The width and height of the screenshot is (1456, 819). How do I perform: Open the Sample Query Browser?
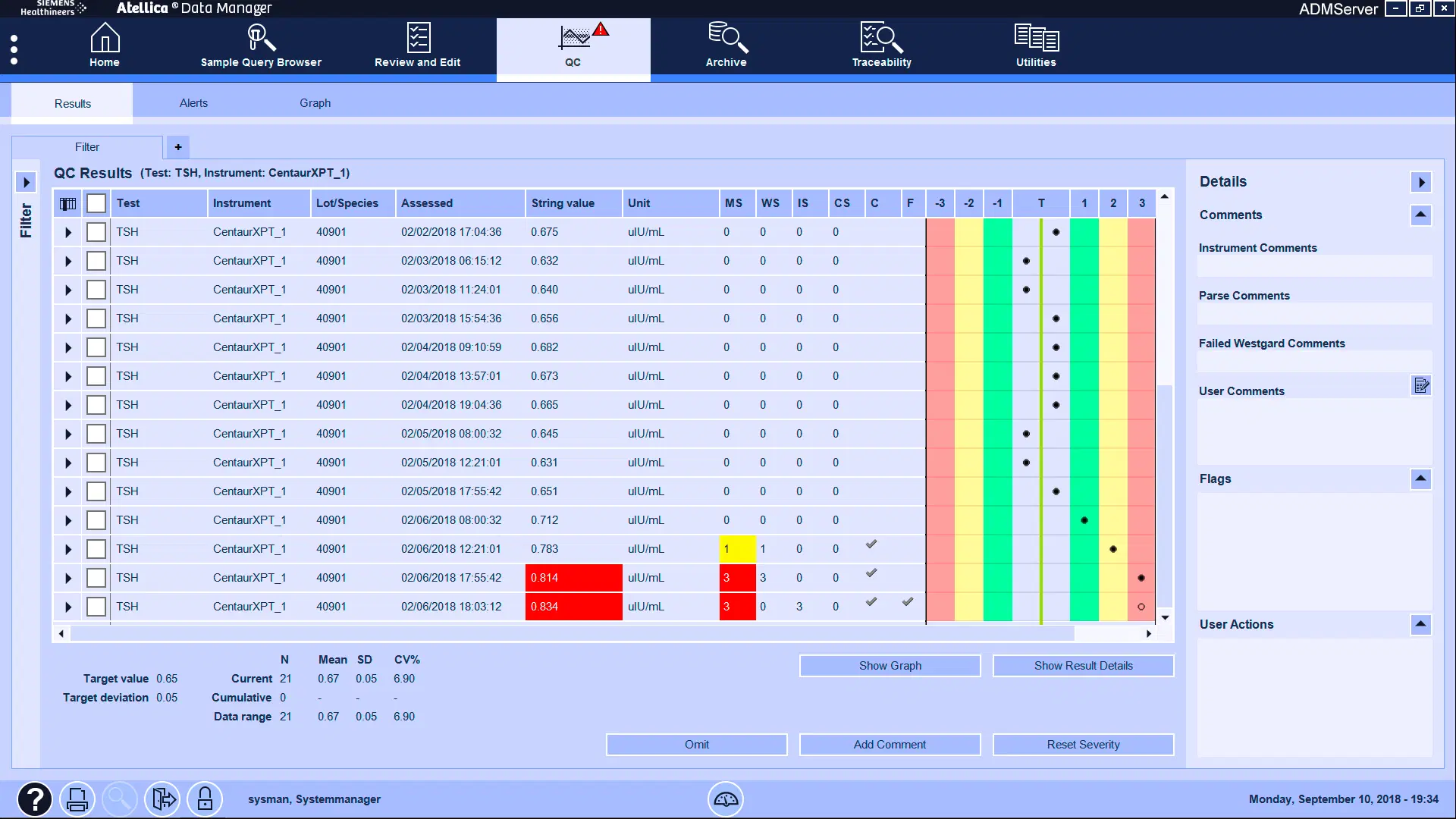262,45
